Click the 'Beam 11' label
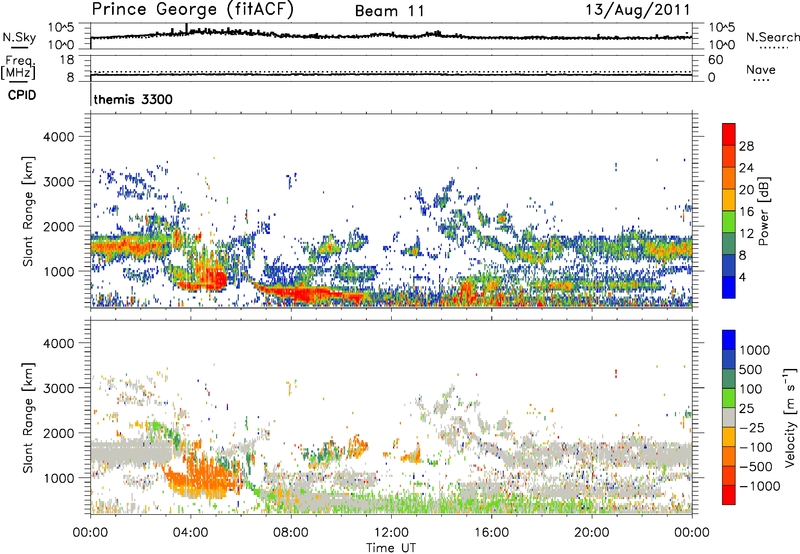This screenshot has height=554, width=800. [390, 11]
